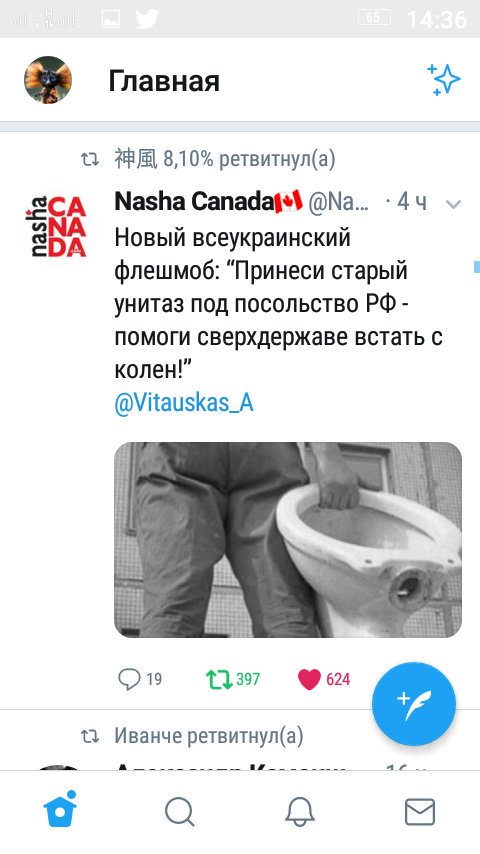Tap the sparkle top tweets icon
The height and width of the screenshot is (854, 480).
tap(443, 80)
